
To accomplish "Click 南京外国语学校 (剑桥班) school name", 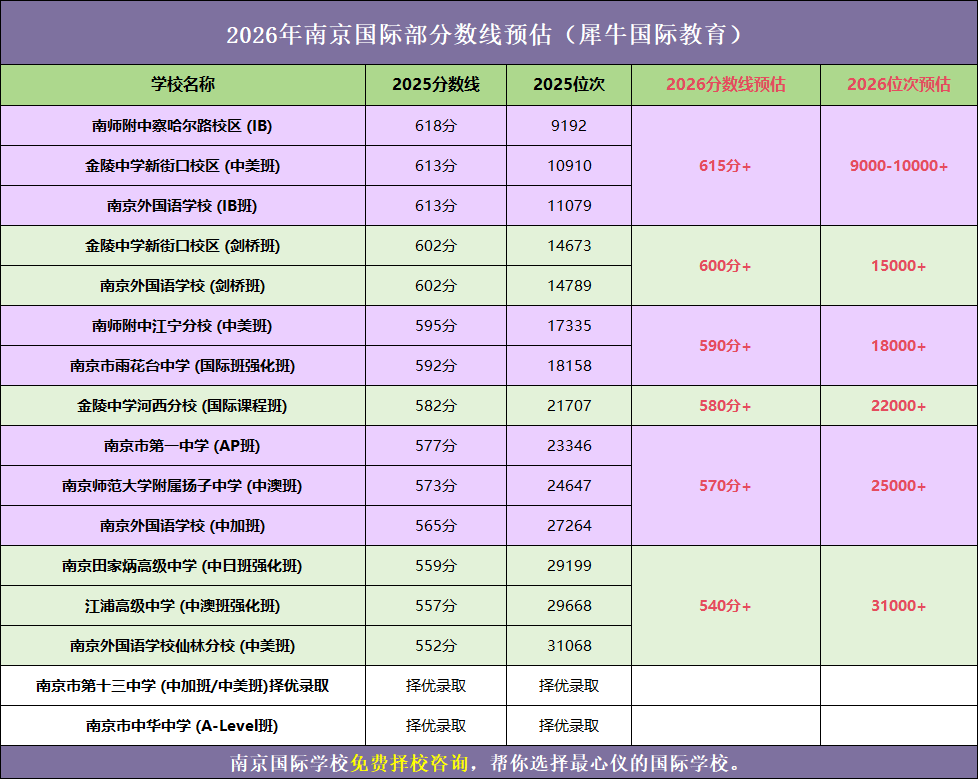I will 182,286.
